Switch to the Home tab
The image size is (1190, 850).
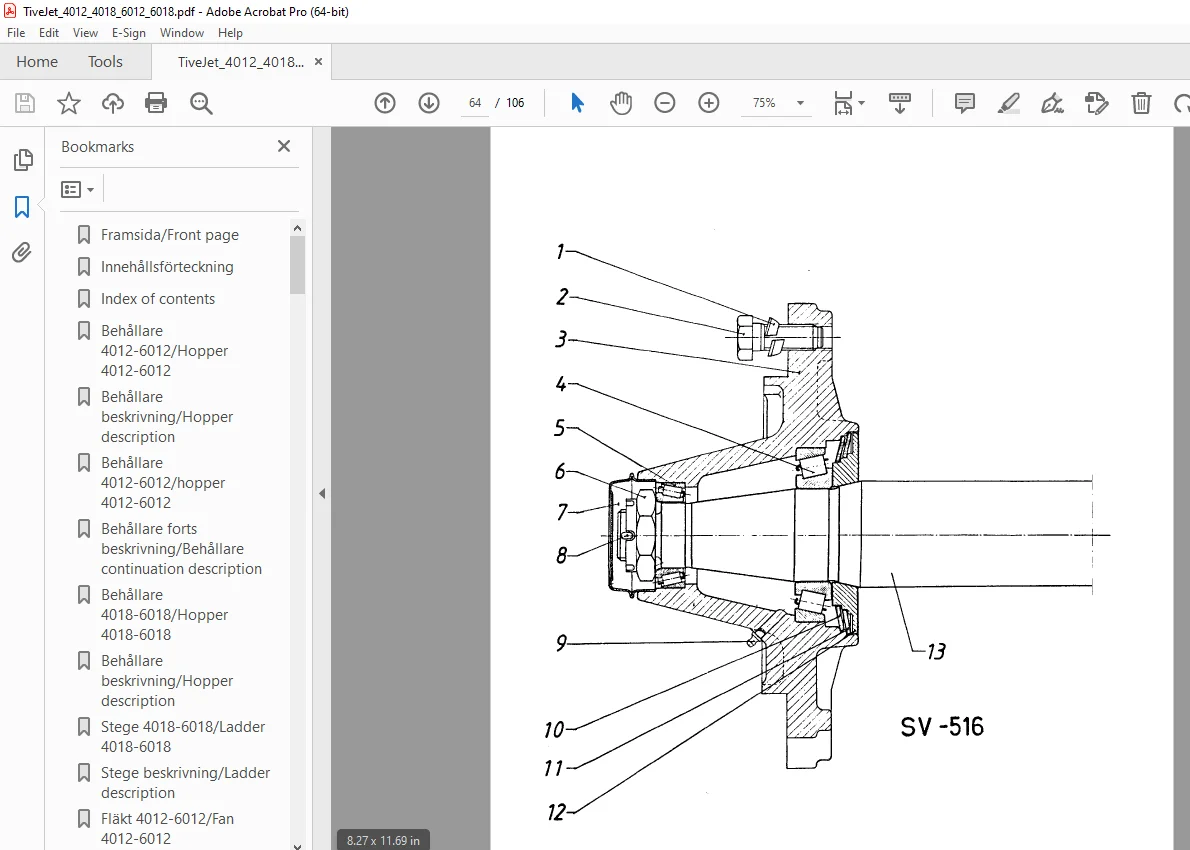click(x=37, y=61)
